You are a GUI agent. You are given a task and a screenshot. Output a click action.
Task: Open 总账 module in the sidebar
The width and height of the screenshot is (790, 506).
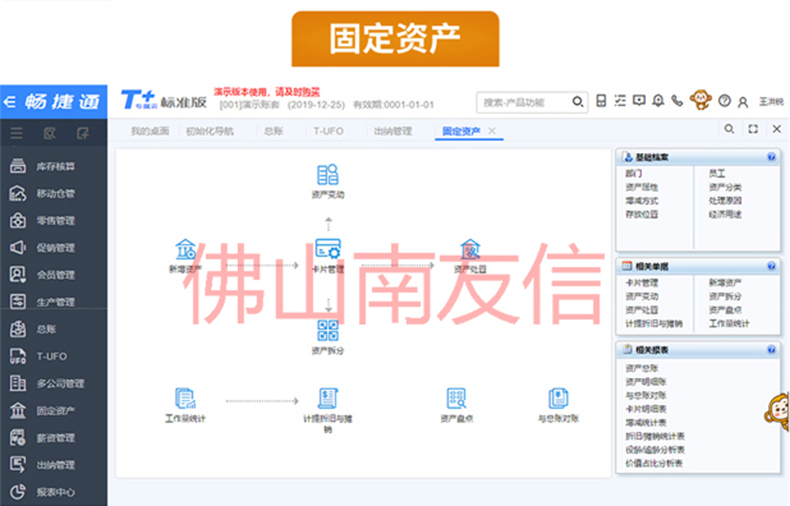coord(53,329)
